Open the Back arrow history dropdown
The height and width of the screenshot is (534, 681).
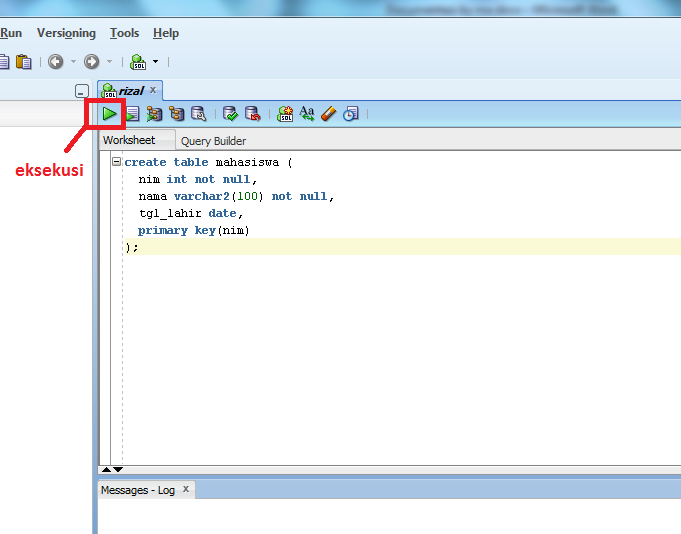(x=73, y=62)
